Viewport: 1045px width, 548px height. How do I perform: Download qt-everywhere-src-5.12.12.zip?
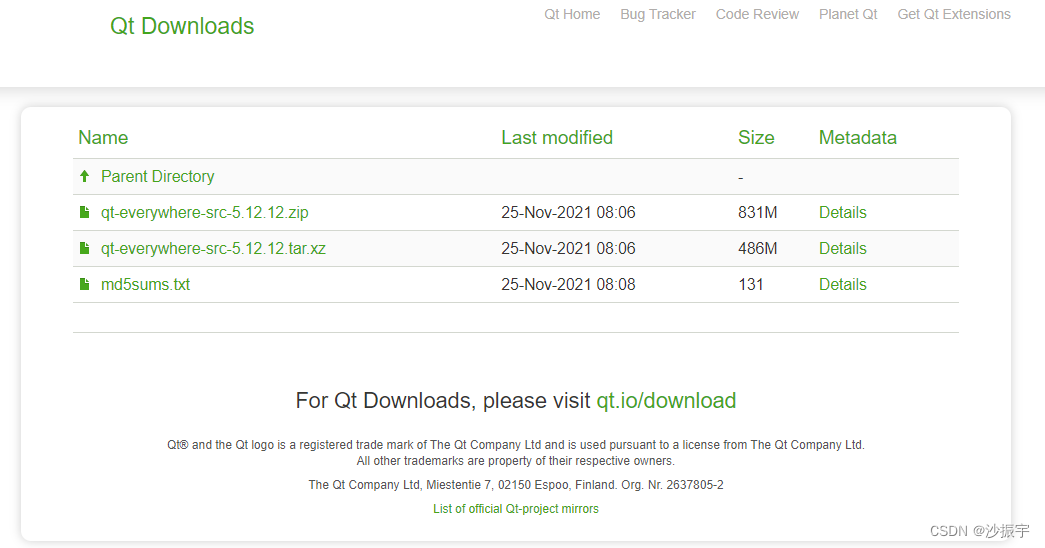205,213
